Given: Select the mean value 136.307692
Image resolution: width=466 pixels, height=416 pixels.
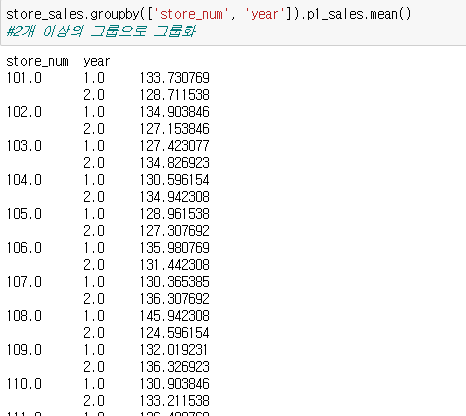Looking at the screenshot, I should coord(174,299).
